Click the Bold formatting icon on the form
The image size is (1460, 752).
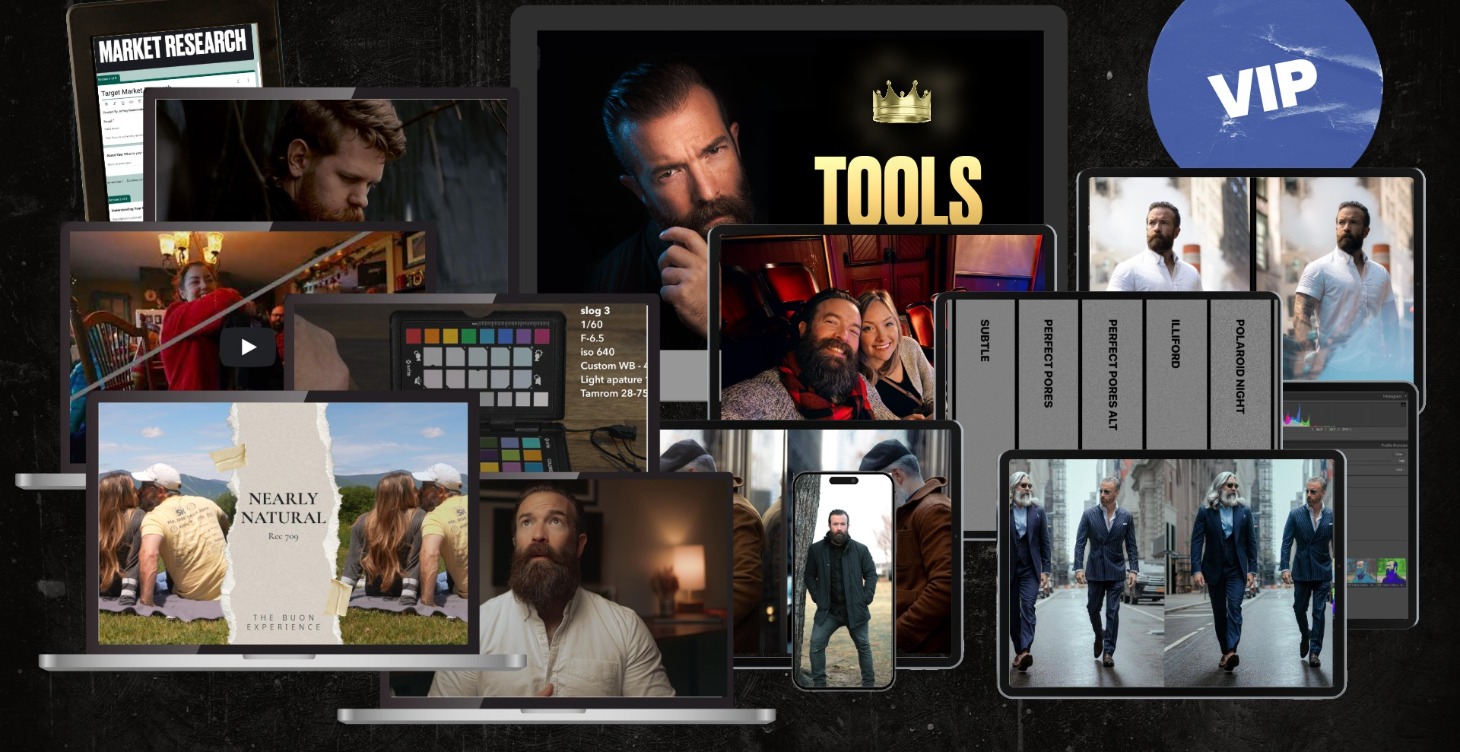[x=106, y=103]
